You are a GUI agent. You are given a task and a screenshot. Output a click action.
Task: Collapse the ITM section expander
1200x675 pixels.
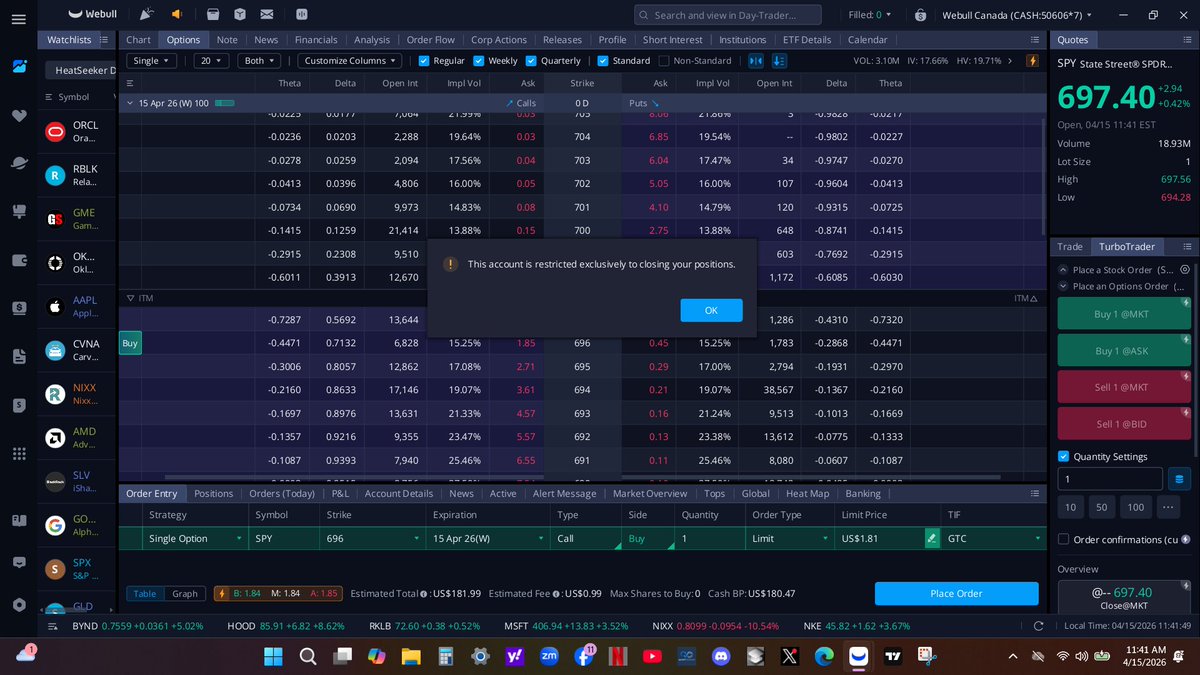[x=130, y=298]
